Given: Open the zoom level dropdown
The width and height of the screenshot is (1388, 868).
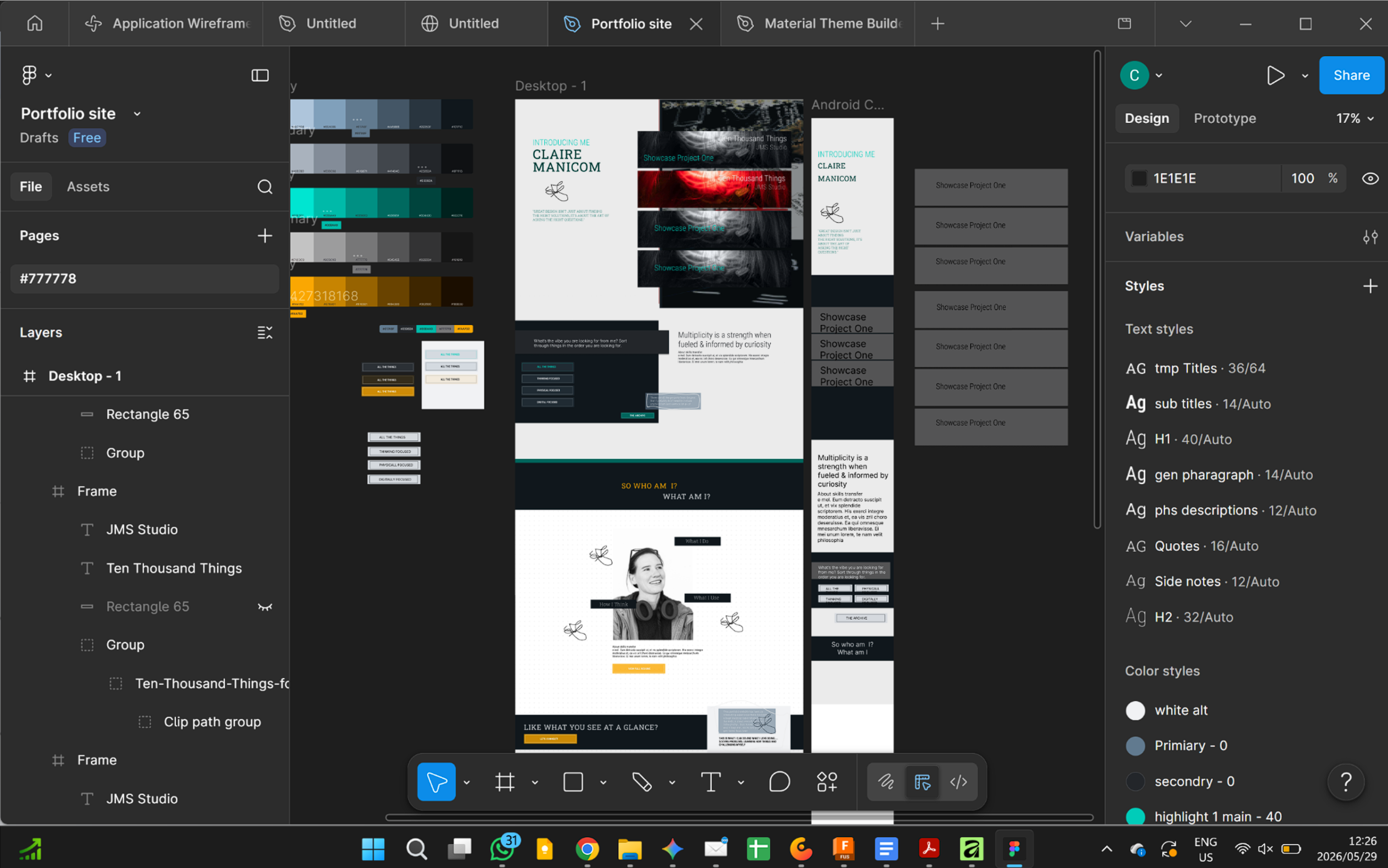Looking at the screenshot, I should click(1355, 119).
